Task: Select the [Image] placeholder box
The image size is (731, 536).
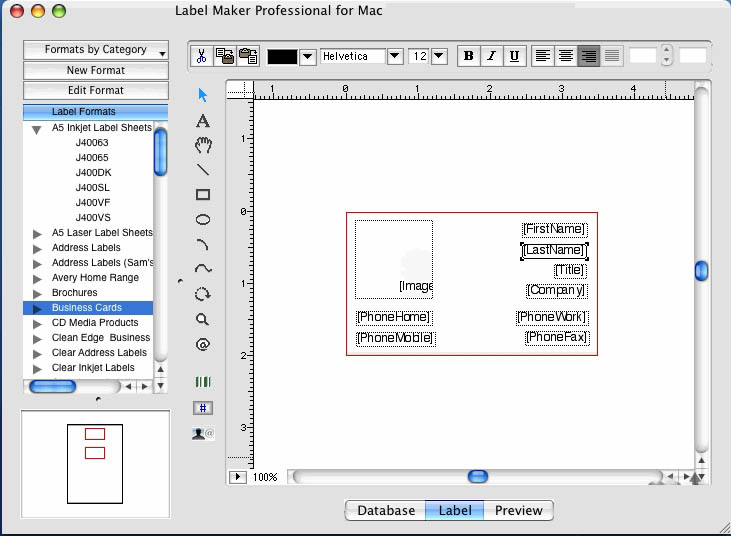Action: coord(394,259)
